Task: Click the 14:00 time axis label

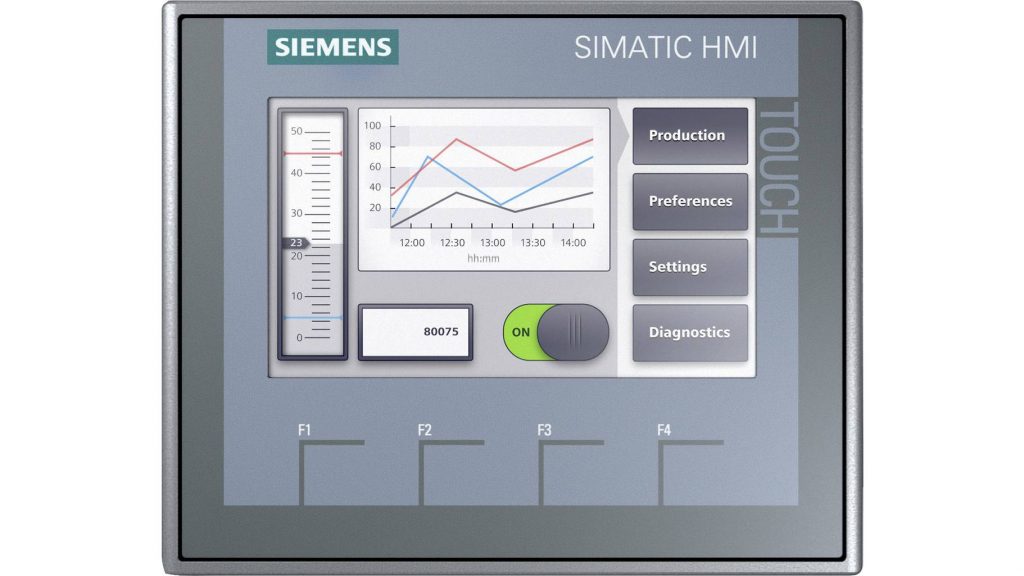Action: pyautogui.click(x=573, y=243)
